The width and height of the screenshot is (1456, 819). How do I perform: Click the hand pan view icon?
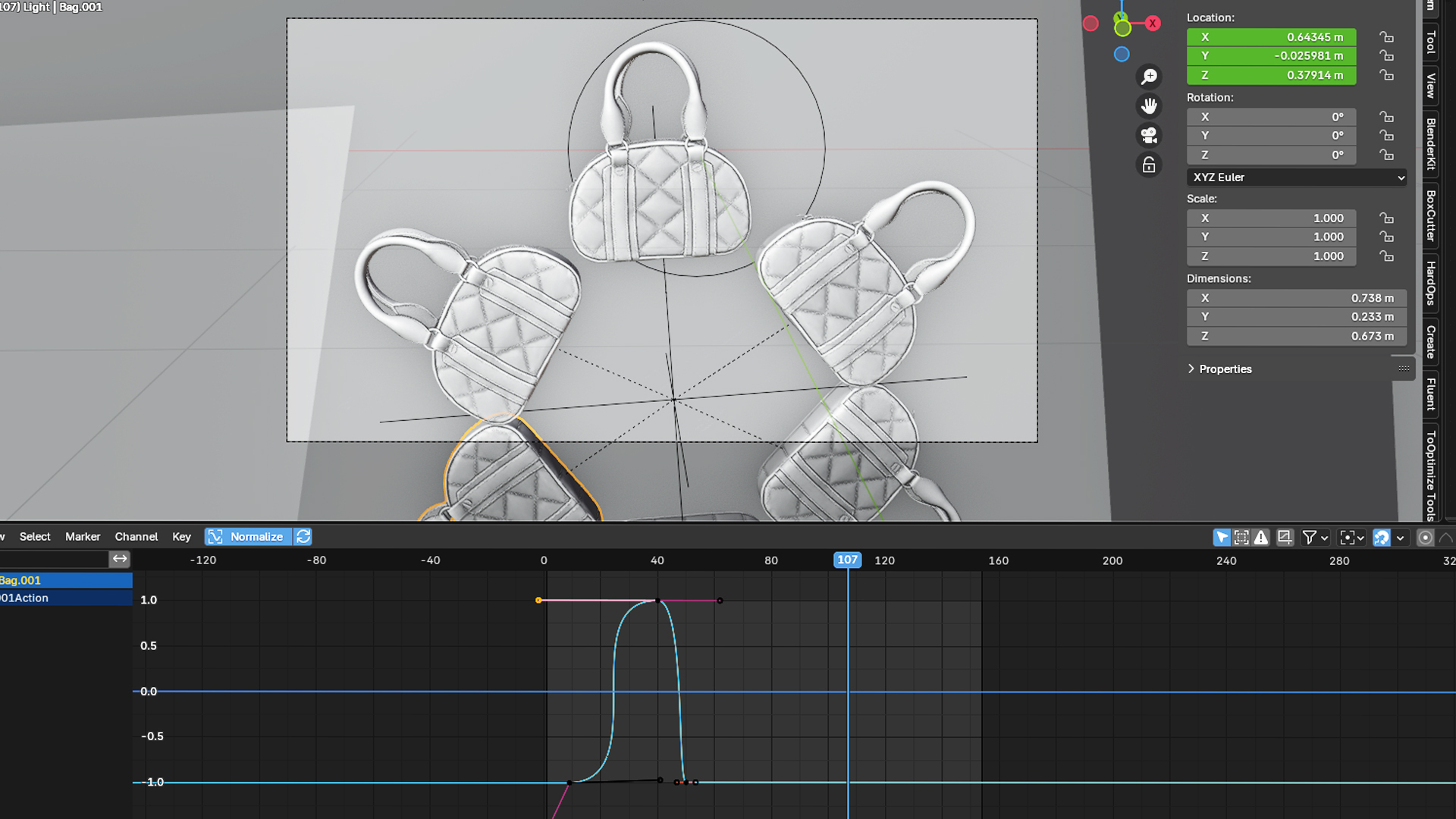coord(1150,105)
